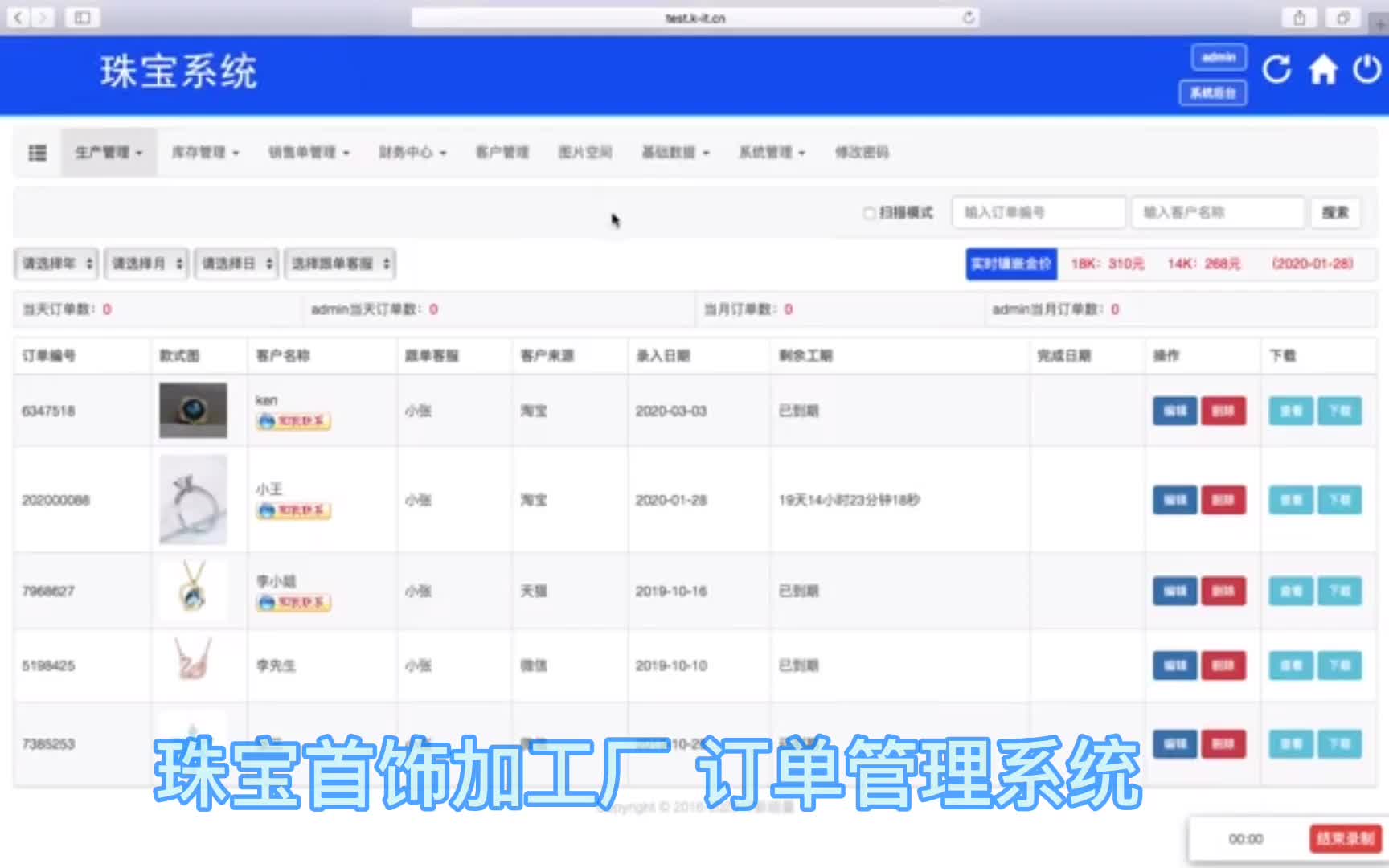
Task: Open the browser tab overview icon
Action: coord(1342,17)
